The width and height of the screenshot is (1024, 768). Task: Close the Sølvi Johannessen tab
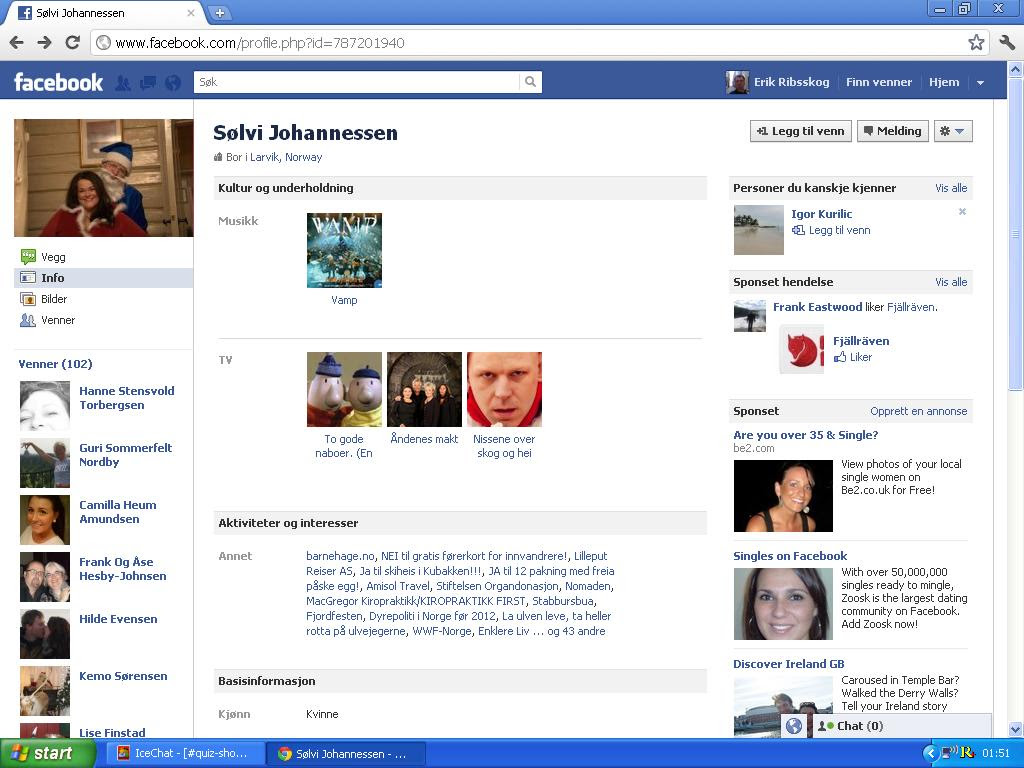191,12
